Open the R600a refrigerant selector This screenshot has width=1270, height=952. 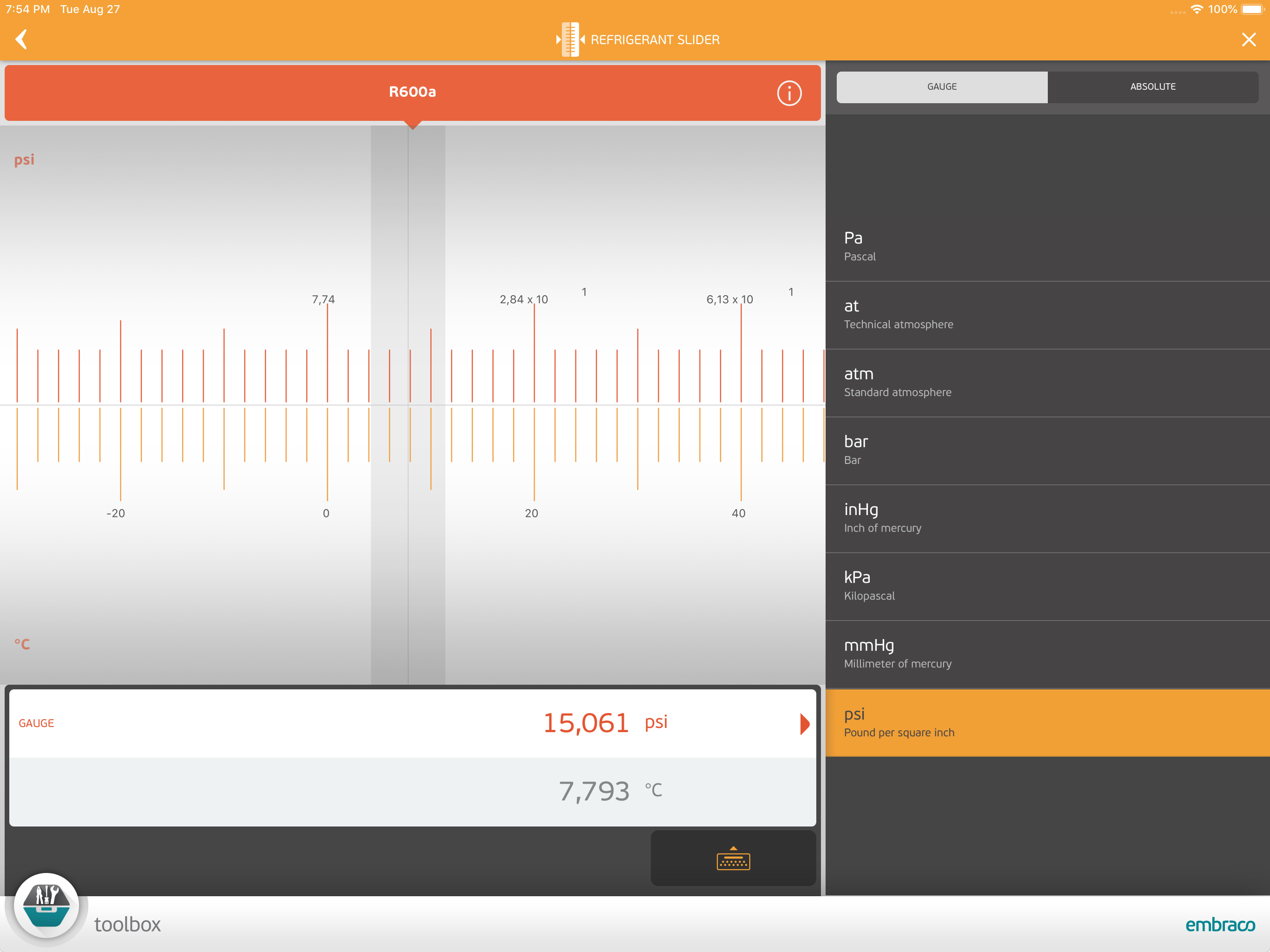point(412,93)
